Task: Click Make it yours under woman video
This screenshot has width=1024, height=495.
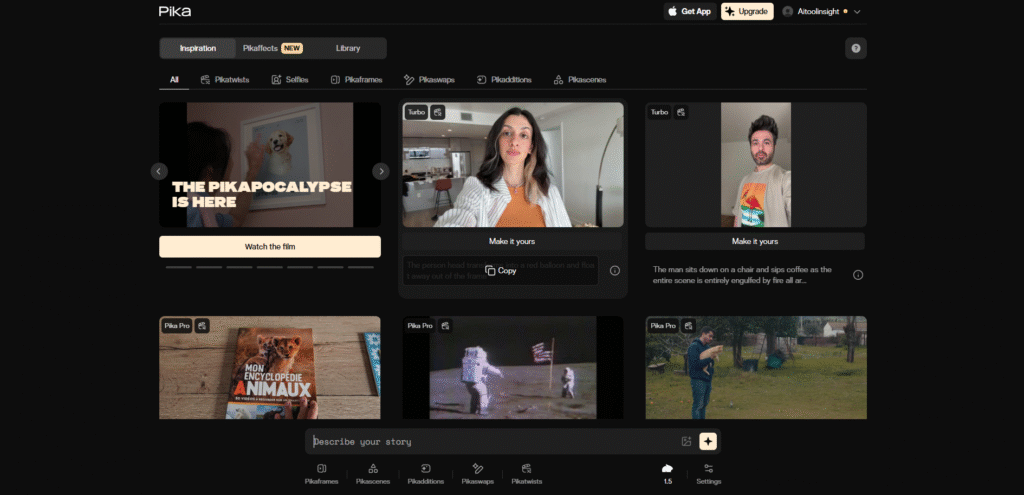Action: click(x=512, y=241)
